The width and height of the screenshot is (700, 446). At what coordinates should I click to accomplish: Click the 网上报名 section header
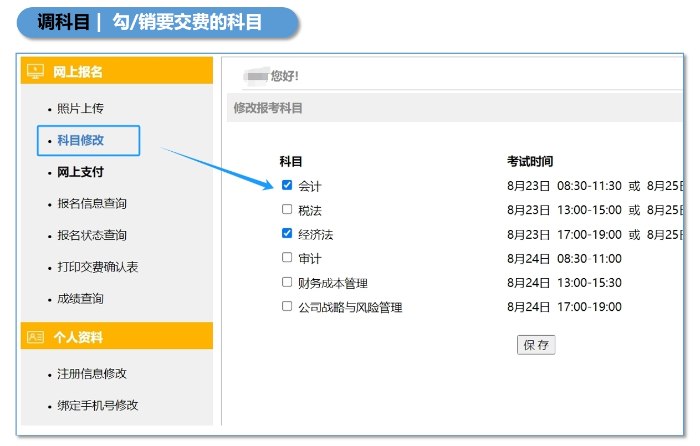[78, 71]
